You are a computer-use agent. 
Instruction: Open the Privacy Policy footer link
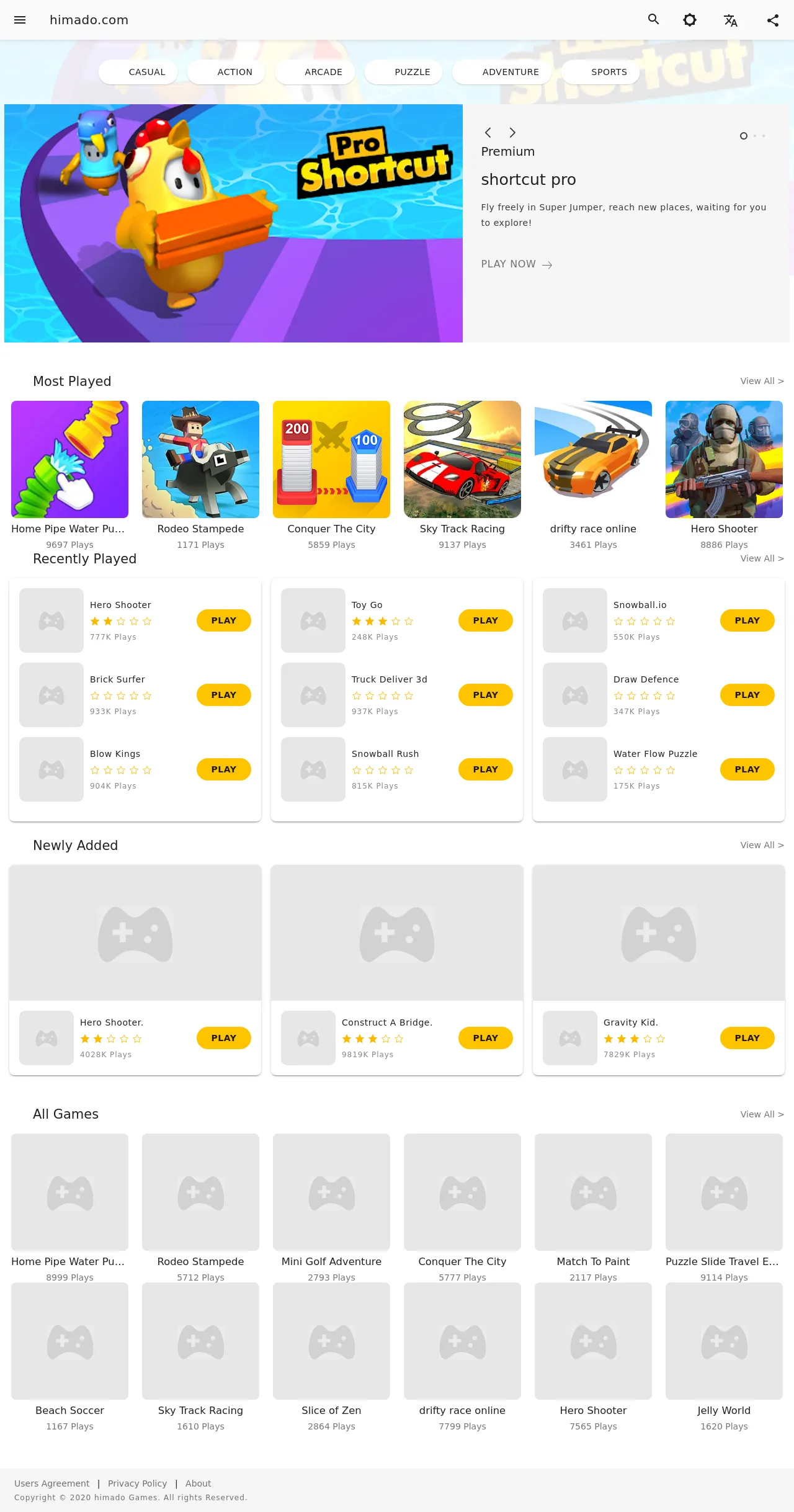click(137, 1483)
